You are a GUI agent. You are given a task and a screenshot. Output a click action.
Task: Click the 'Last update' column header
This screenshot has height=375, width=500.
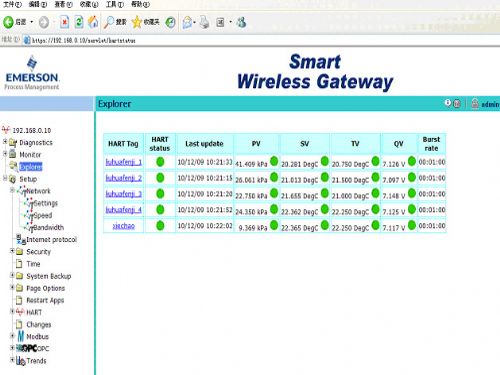[x=204, y=144]
